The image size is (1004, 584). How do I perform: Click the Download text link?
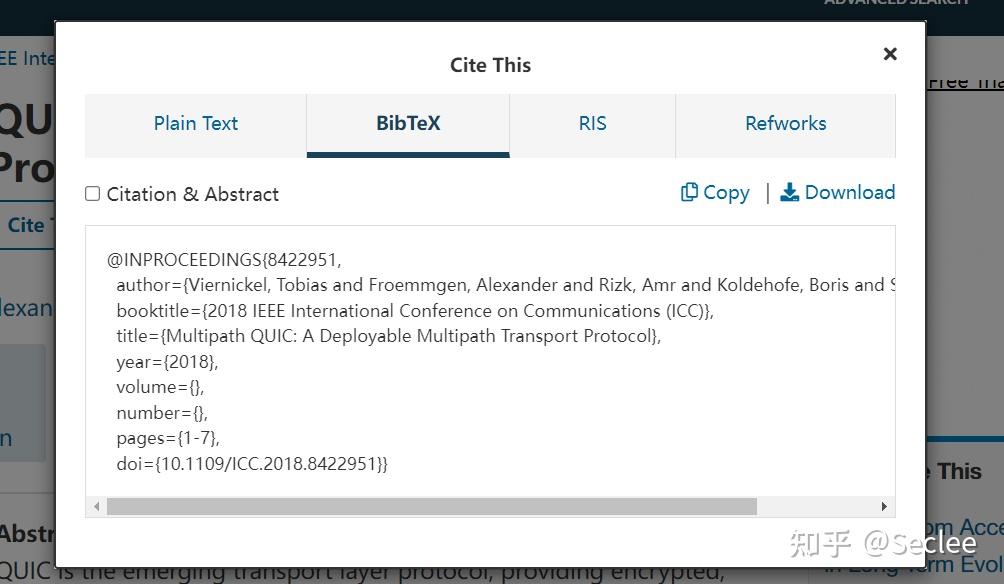tap(850, 192)
